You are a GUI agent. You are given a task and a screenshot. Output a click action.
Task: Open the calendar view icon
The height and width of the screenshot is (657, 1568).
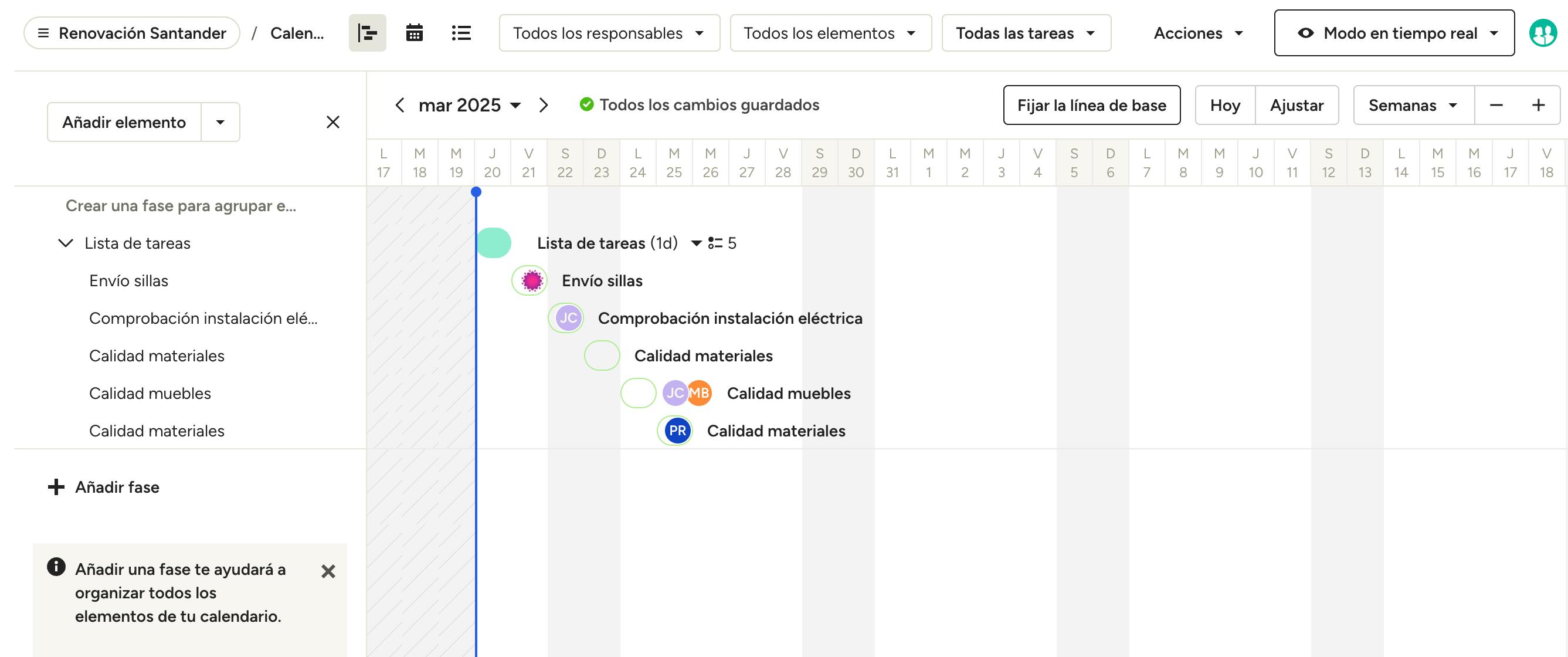[414, 33]
